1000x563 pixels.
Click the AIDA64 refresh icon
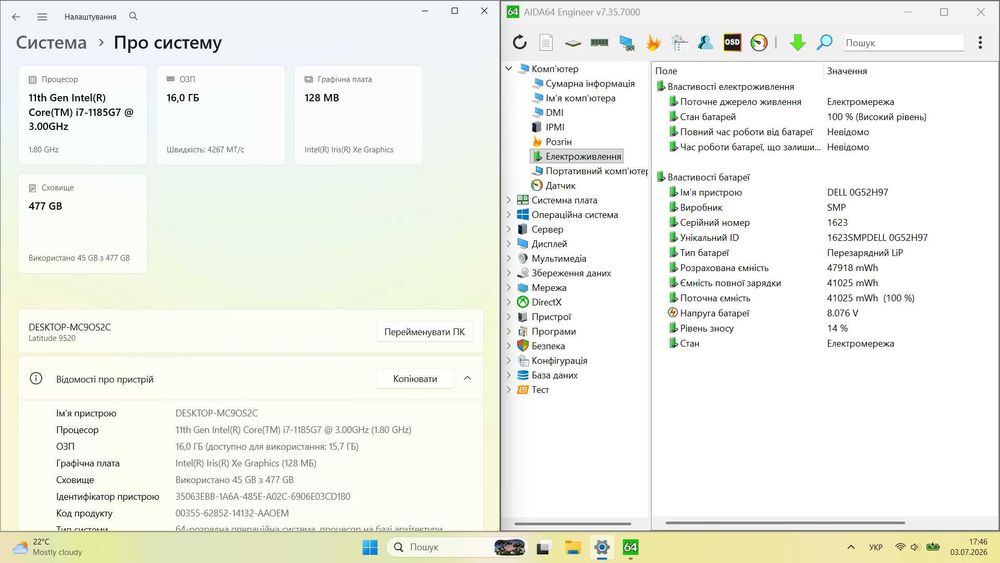[520, 43]
